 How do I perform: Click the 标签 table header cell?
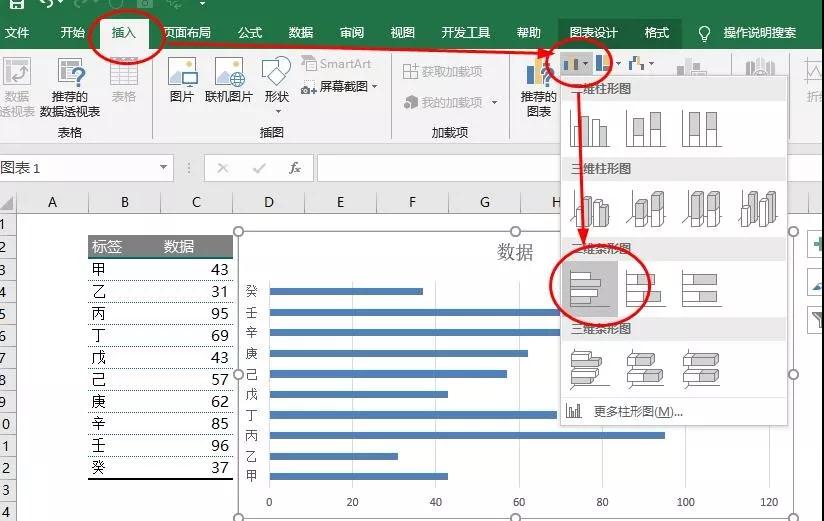124,247
